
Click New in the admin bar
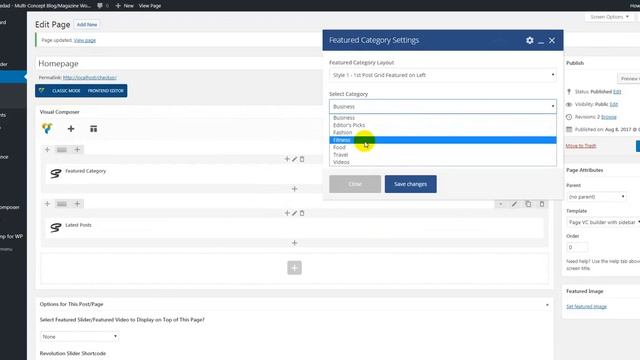tap(124, 6)
